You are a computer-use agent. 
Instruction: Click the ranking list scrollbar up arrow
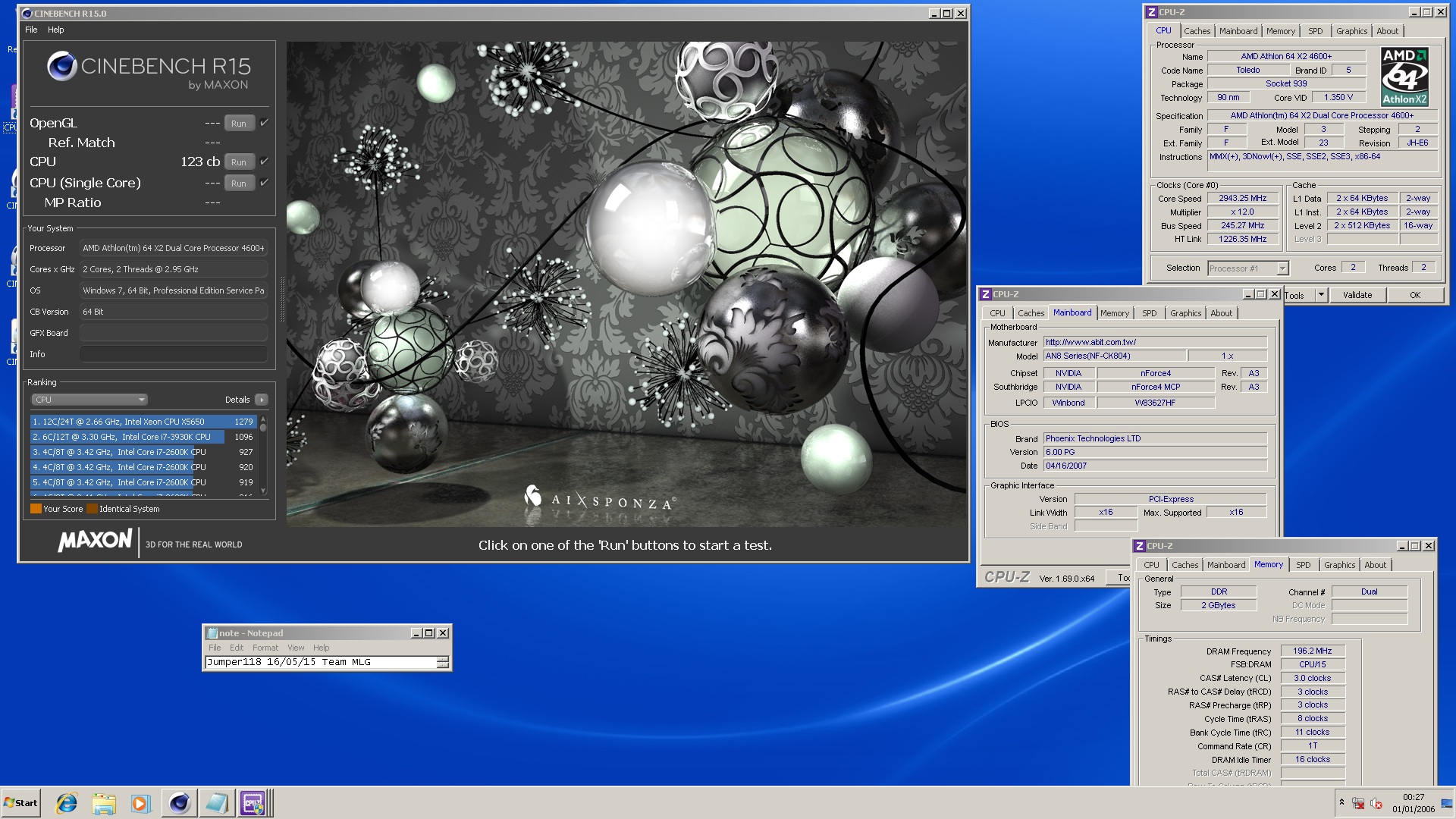tap(263, 419)
